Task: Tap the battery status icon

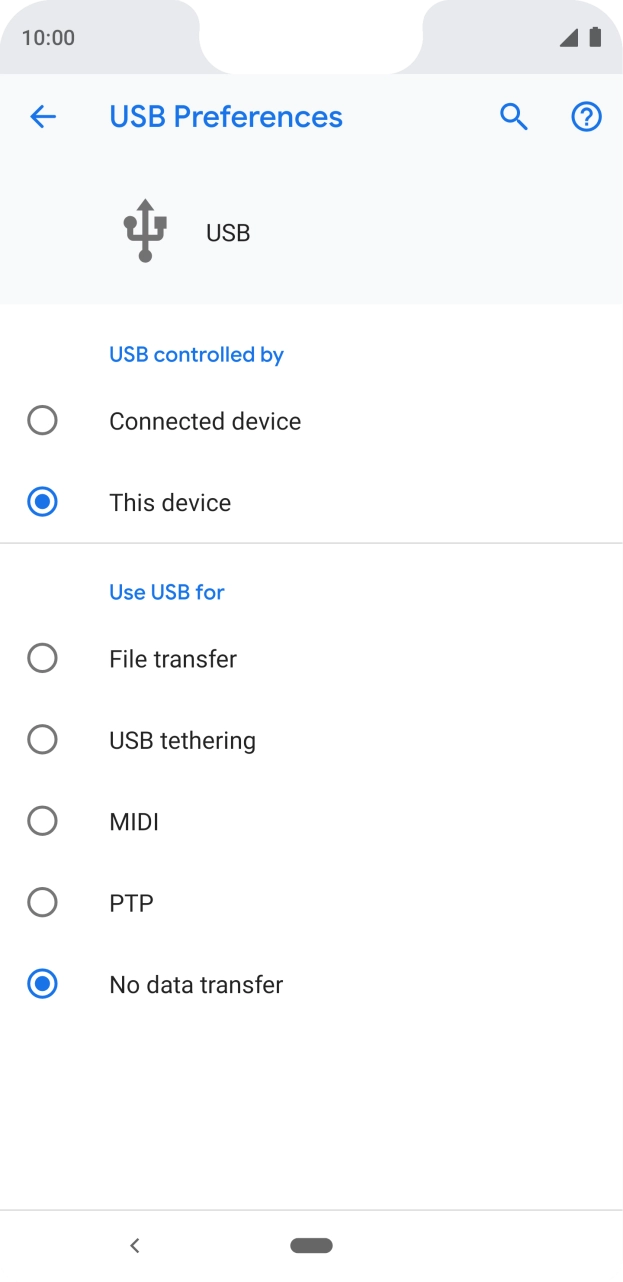Action: pos(595,38)
